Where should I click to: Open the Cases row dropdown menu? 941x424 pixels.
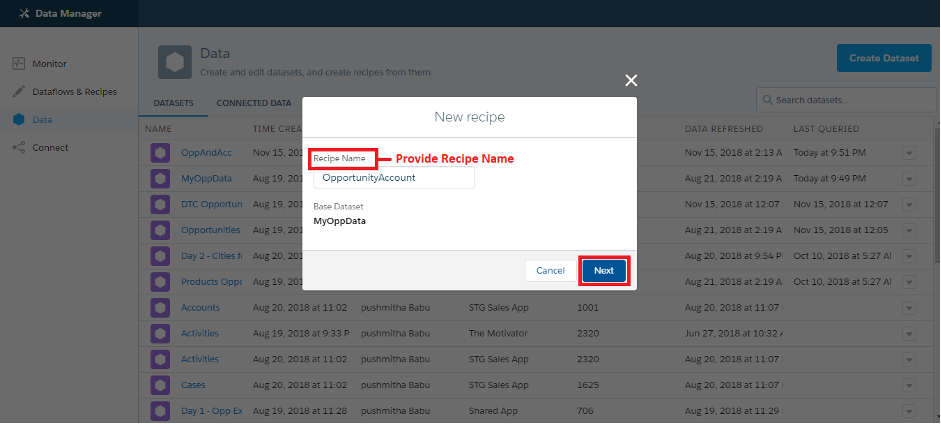(x=909, y=386)
